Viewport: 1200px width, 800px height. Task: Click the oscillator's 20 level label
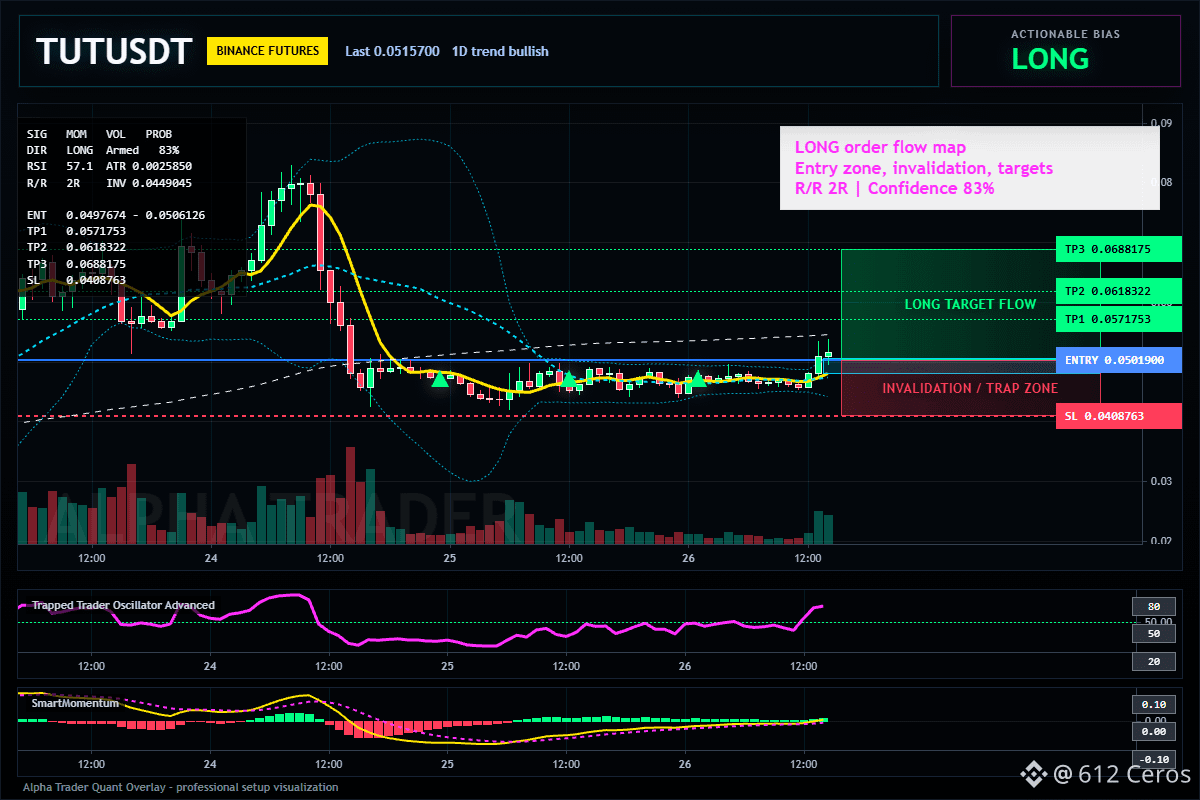coord(1153,662)
